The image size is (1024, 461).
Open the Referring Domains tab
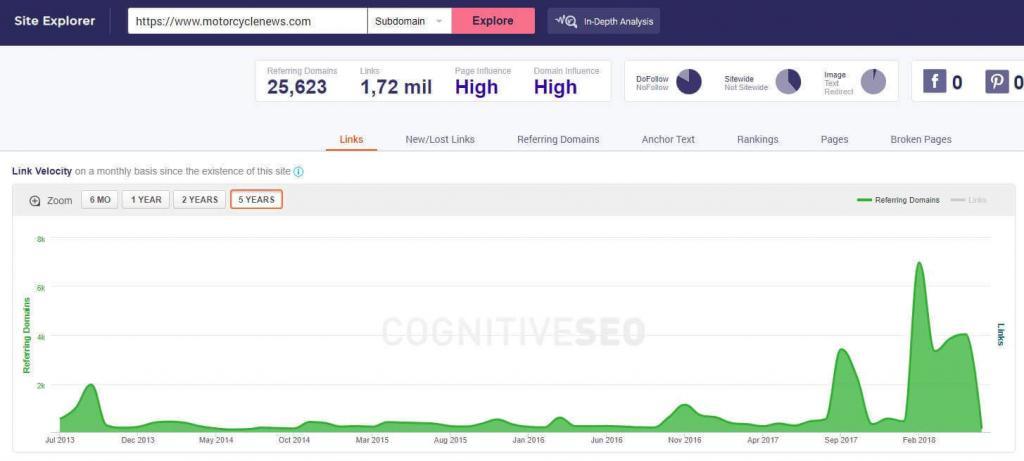pyautogui.click(x=558, y=139)
